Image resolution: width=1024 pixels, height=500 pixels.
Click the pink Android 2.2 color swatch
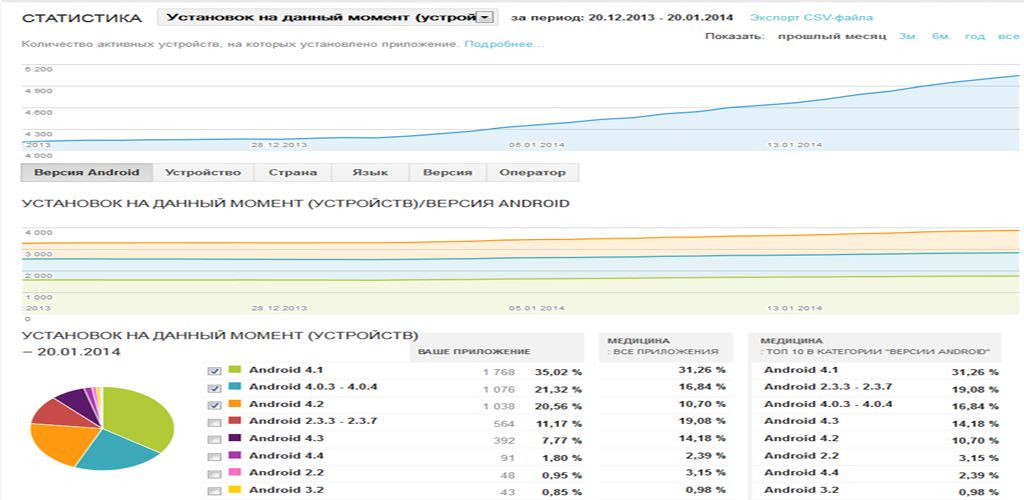click(235, 473)
